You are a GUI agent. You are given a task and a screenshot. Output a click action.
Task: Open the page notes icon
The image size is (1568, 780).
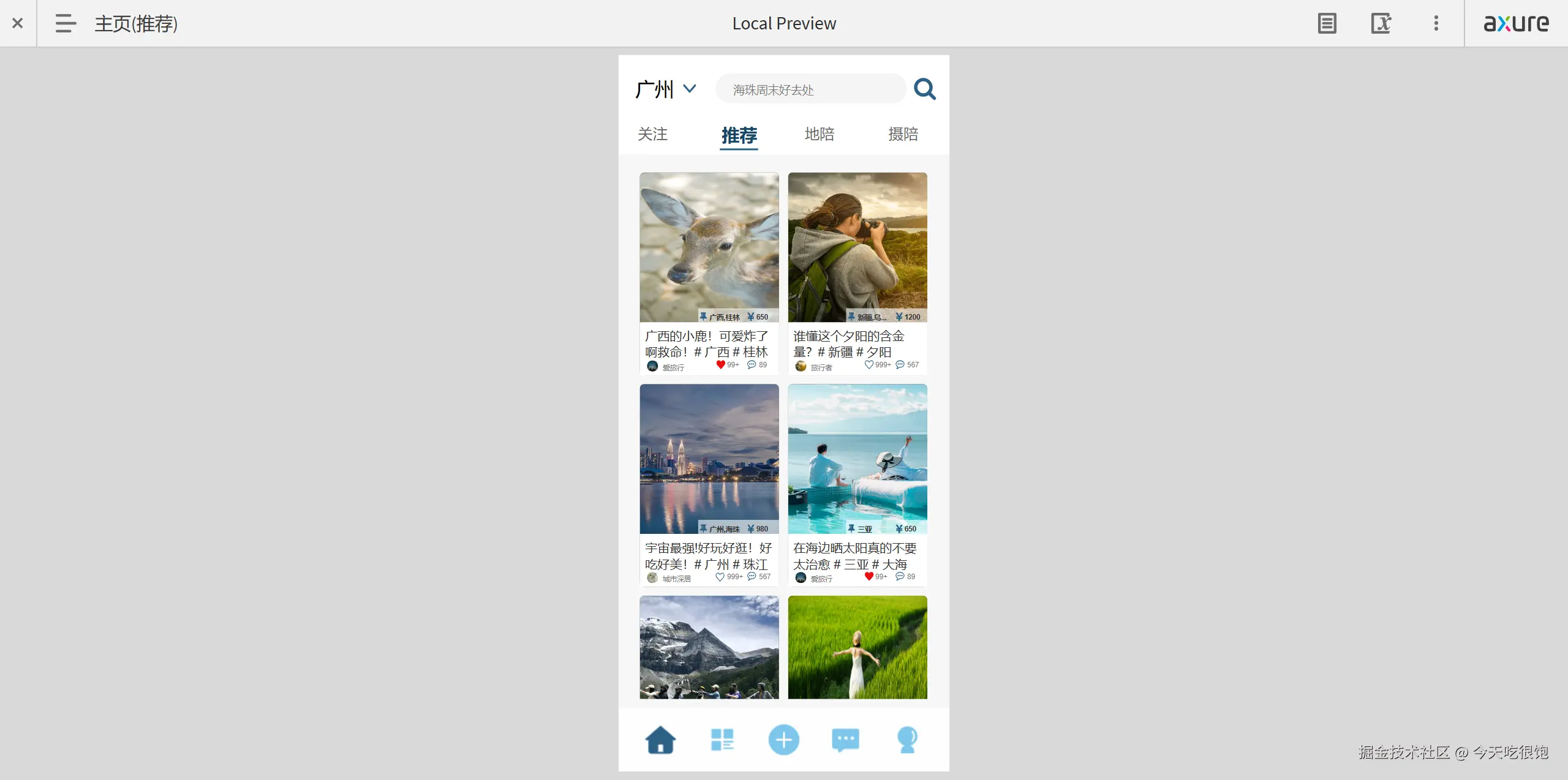point(1327,23)
